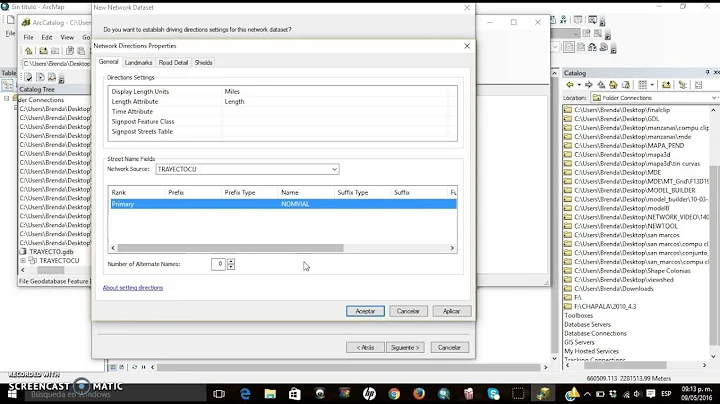The width and height of the screenshot is (720, 404).
Task: Open Firefox from the taskbar
Action: [x=419, y=393]
